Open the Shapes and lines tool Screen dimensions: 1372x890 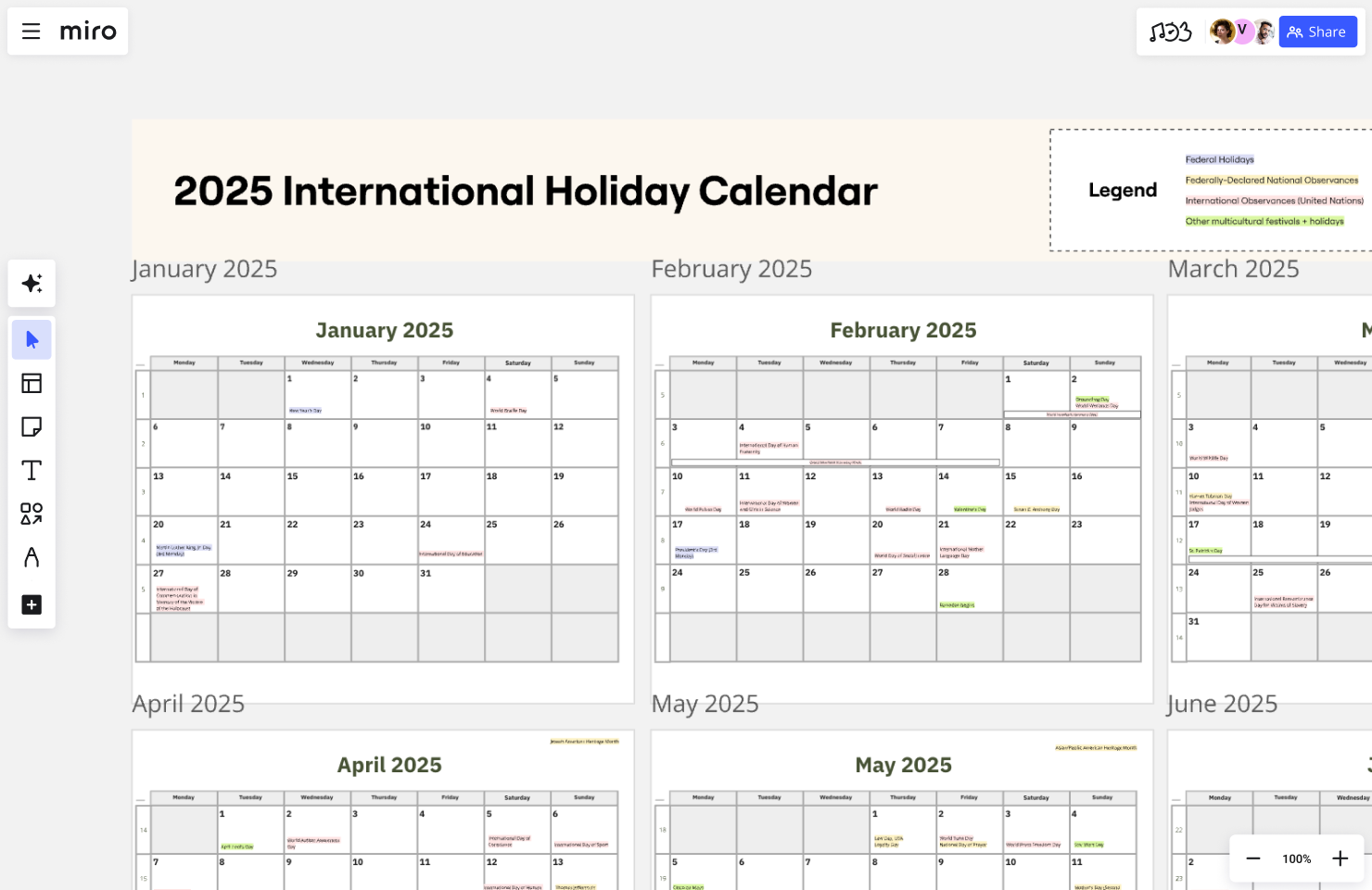tap(32, 514)
